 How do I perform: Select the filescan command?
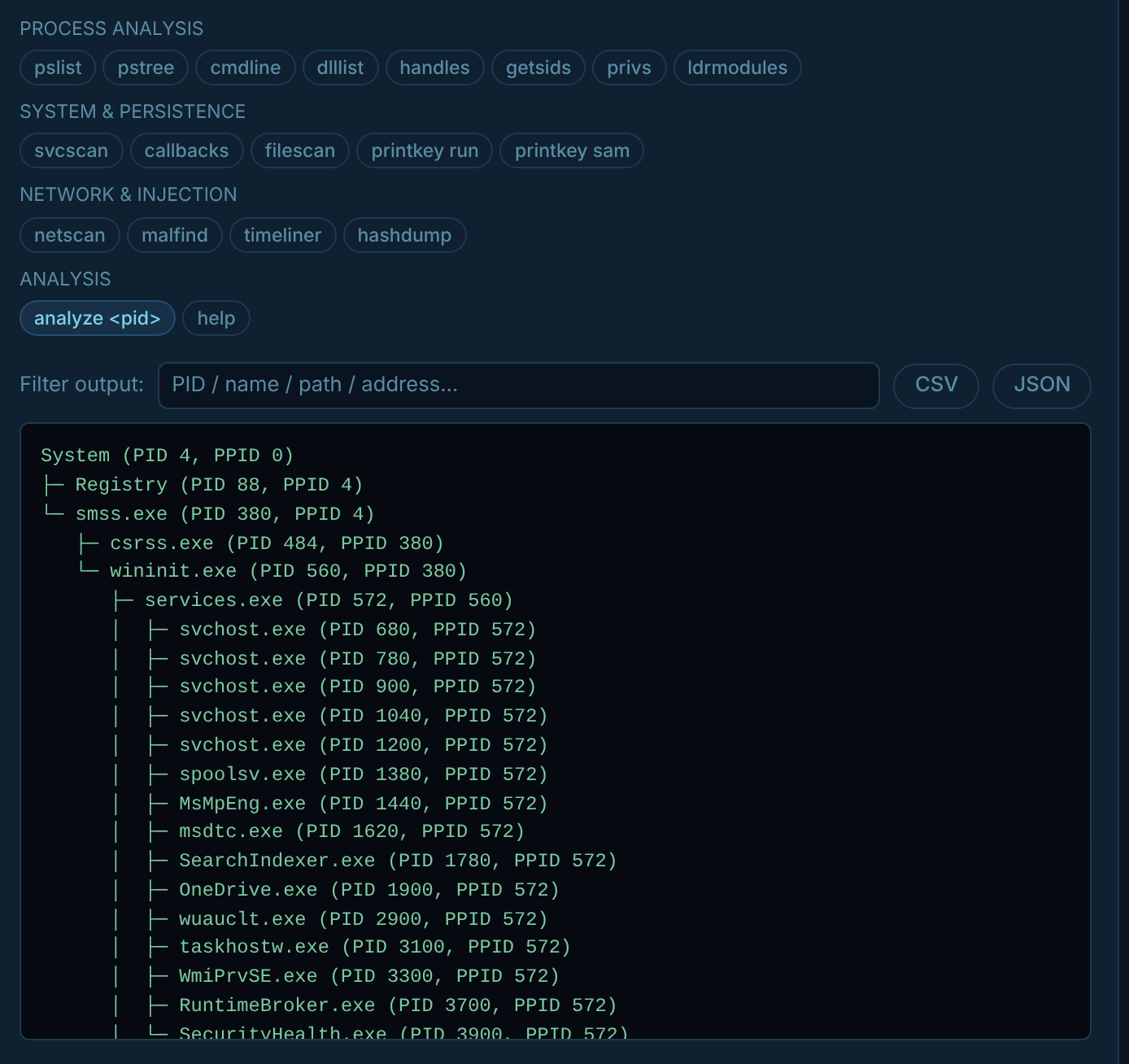tap(299, 150)
